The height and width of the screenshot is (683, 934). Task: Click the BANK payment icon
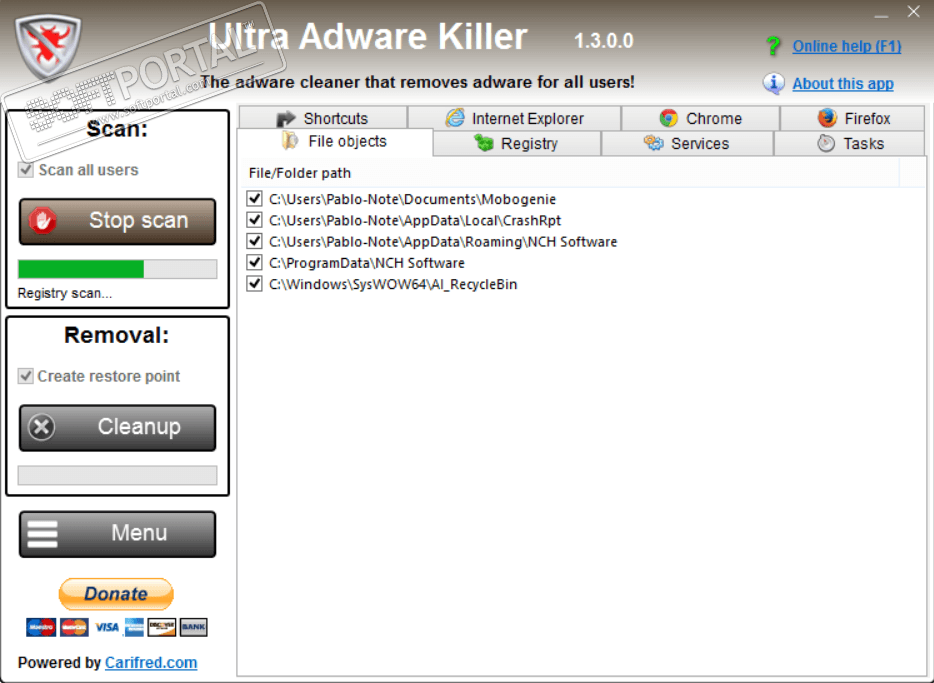[x=194, y=627]
